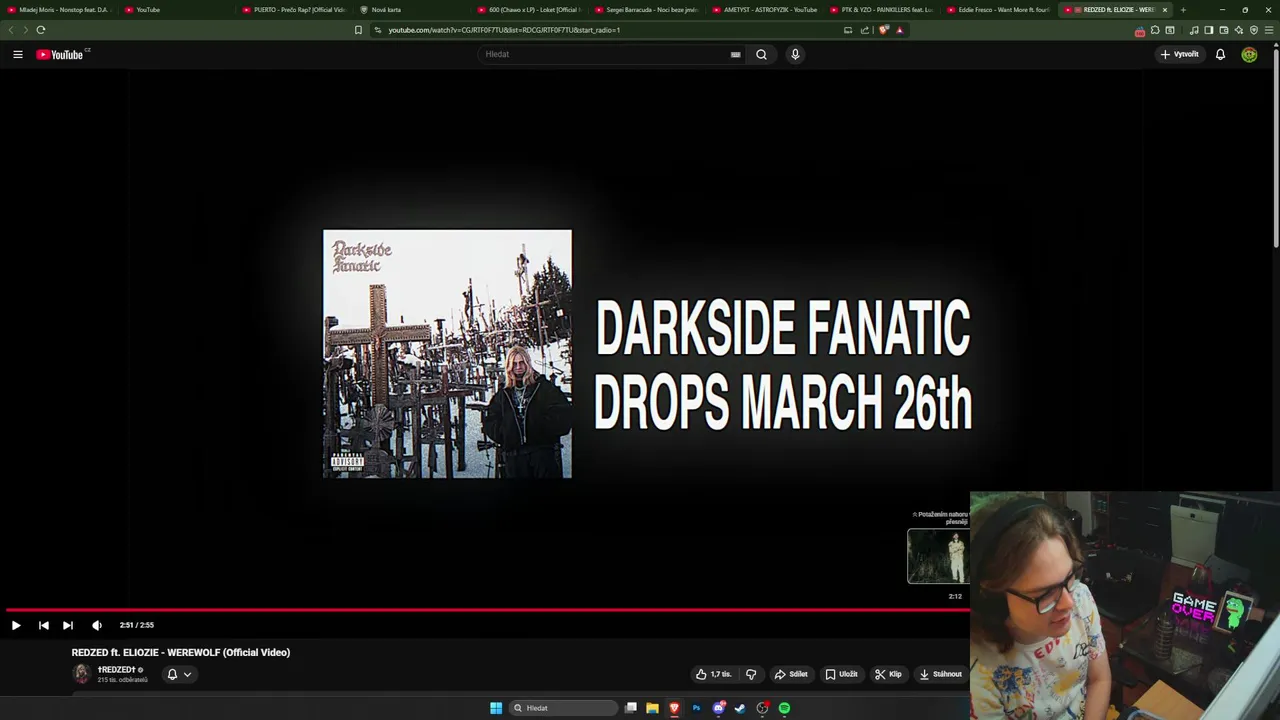This screenshot has width=1280, height=720.
Task: Play the paused video
Action: click(x=16, y=625)
